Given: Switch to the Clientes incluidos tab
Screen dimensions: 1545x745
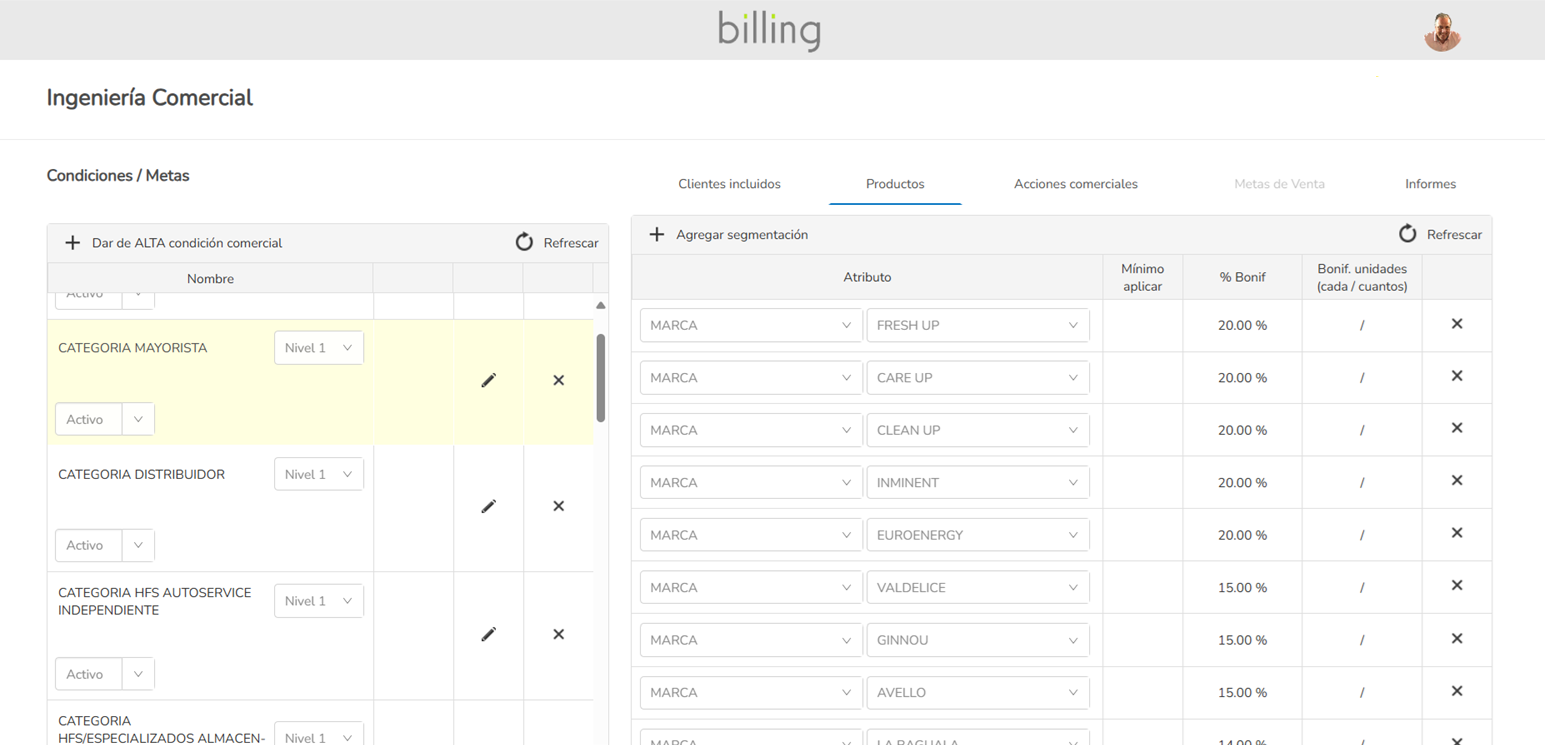Looking at the screenshot, I should point(729,184).
